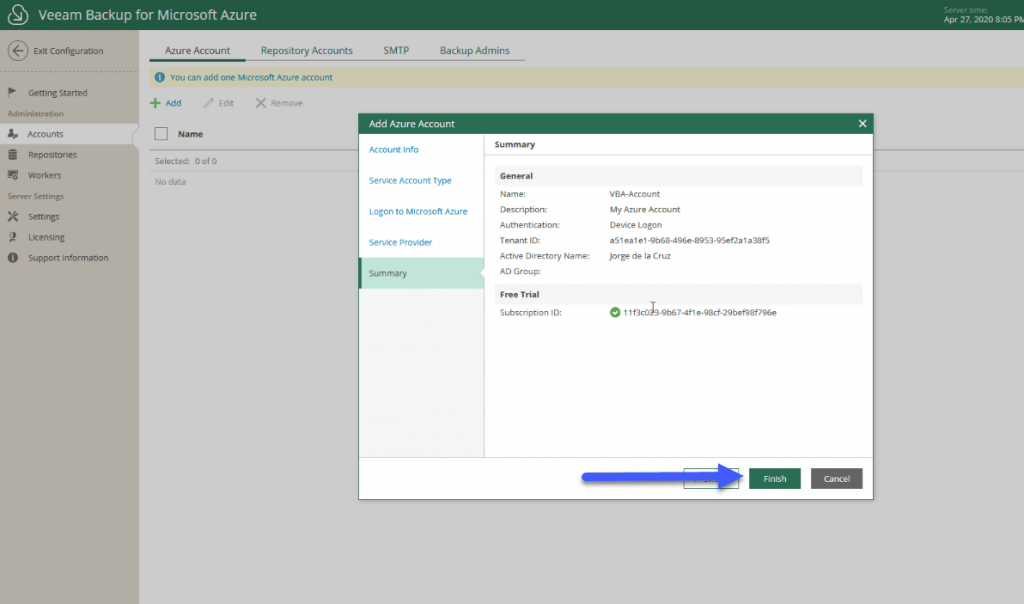
Task: Open the Backup Admins tab
Action: [x=474, y=50]
